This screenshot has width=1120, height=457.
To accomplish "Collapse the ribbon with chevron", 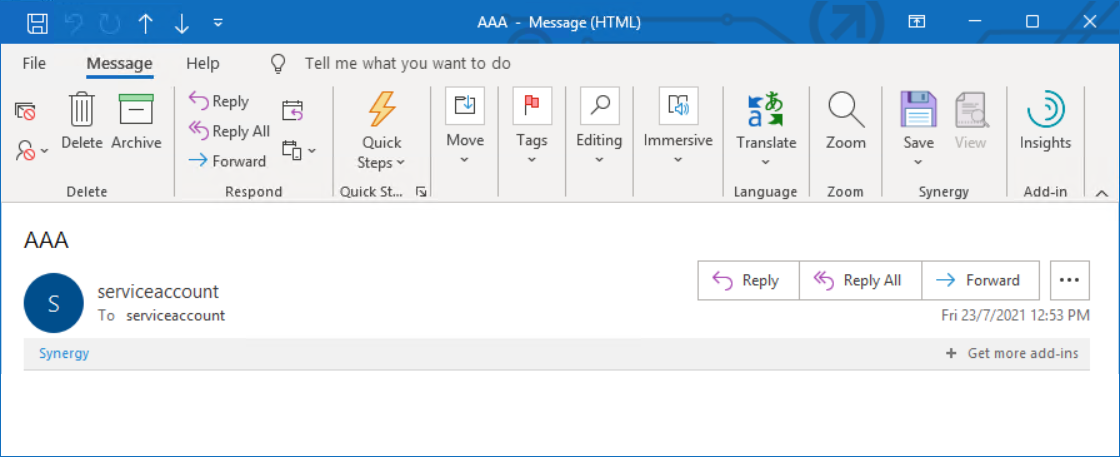I will pyautogui.click(x=1101, y=193).
